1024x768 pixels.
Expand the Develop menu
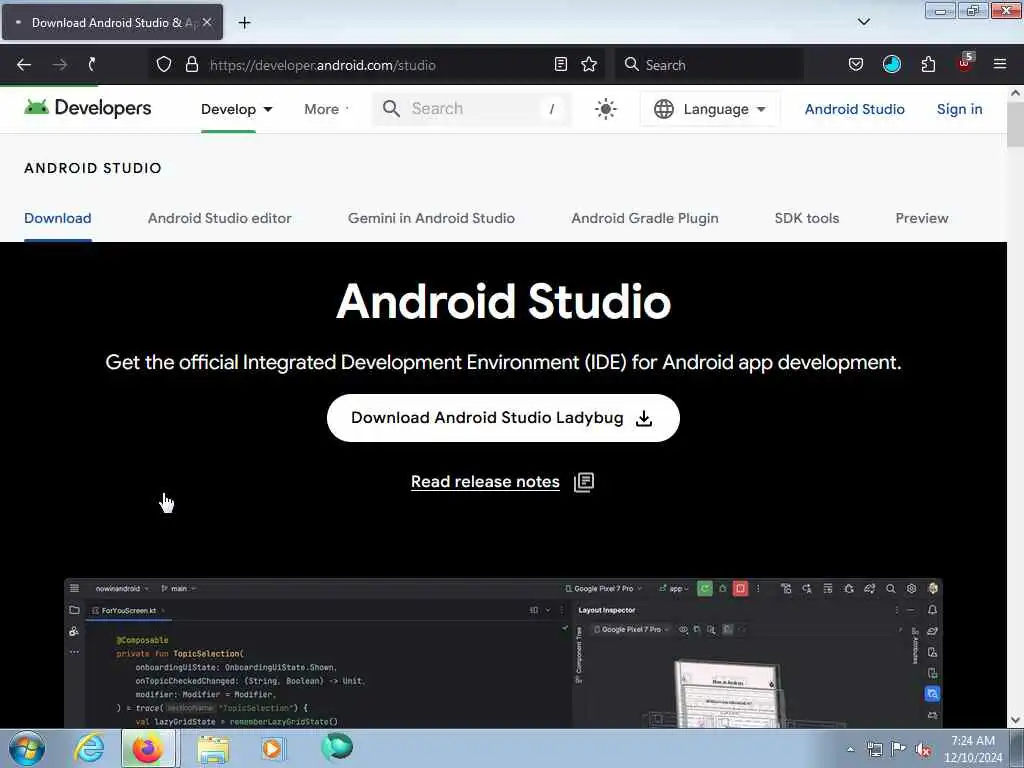(236, 109)
